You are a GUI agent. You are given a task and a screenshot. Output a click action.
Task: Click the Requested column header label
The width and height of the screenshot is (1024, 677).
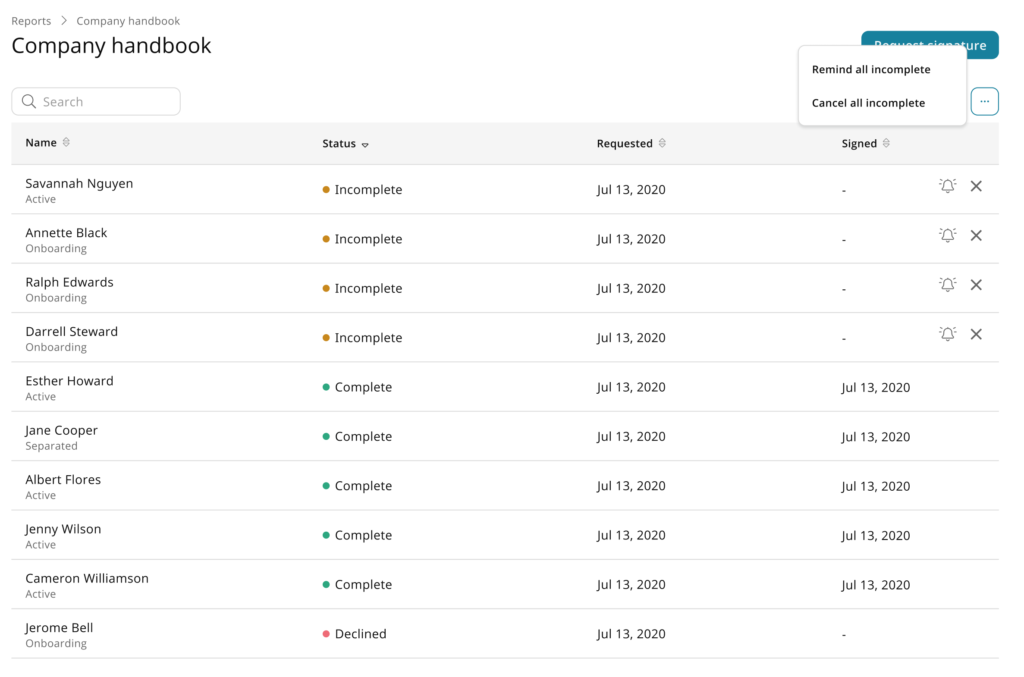tap(624, 143)
